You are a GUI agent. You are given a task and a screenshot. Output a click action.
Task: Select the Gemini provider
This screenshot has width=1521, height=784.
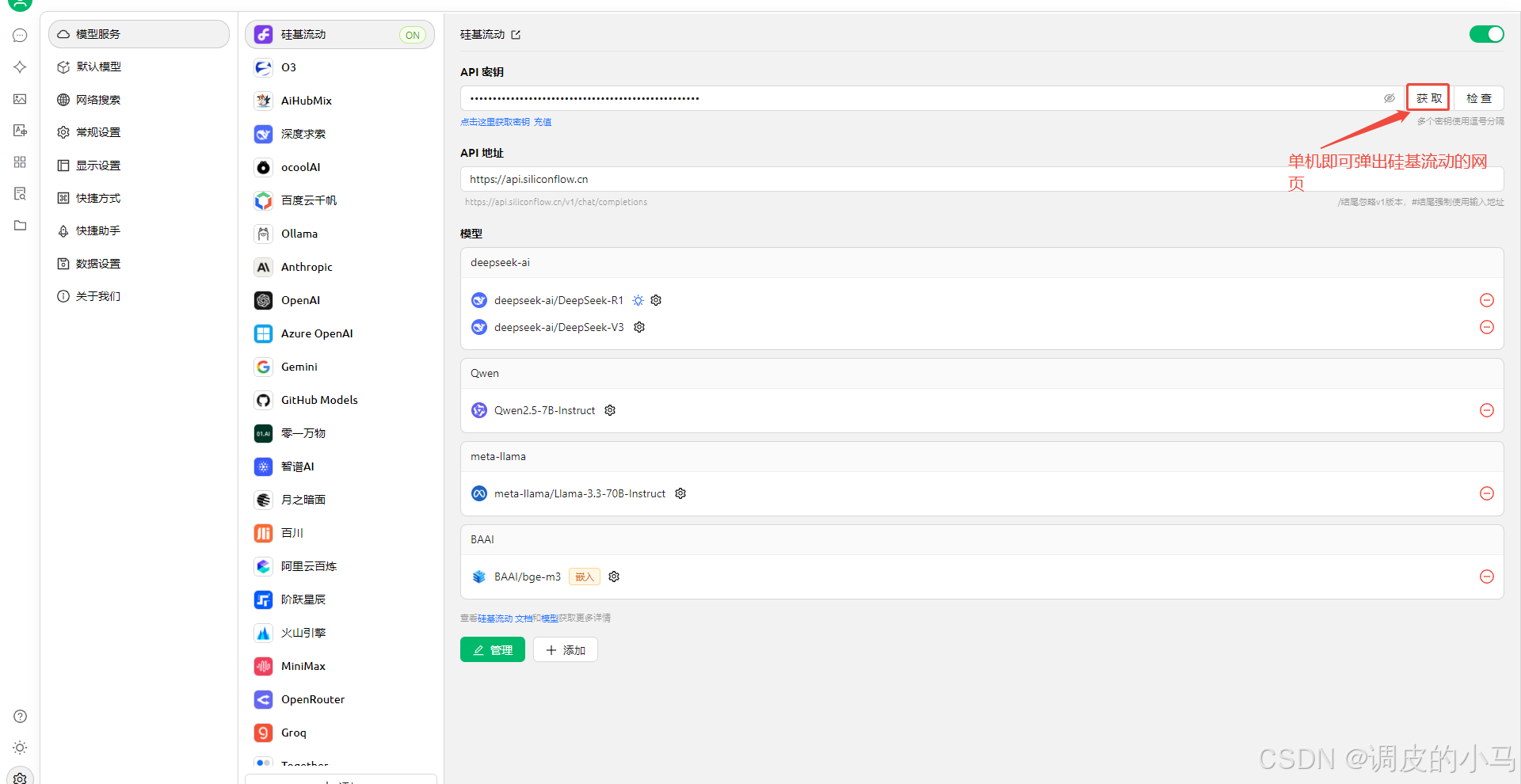tap(340, 367)
